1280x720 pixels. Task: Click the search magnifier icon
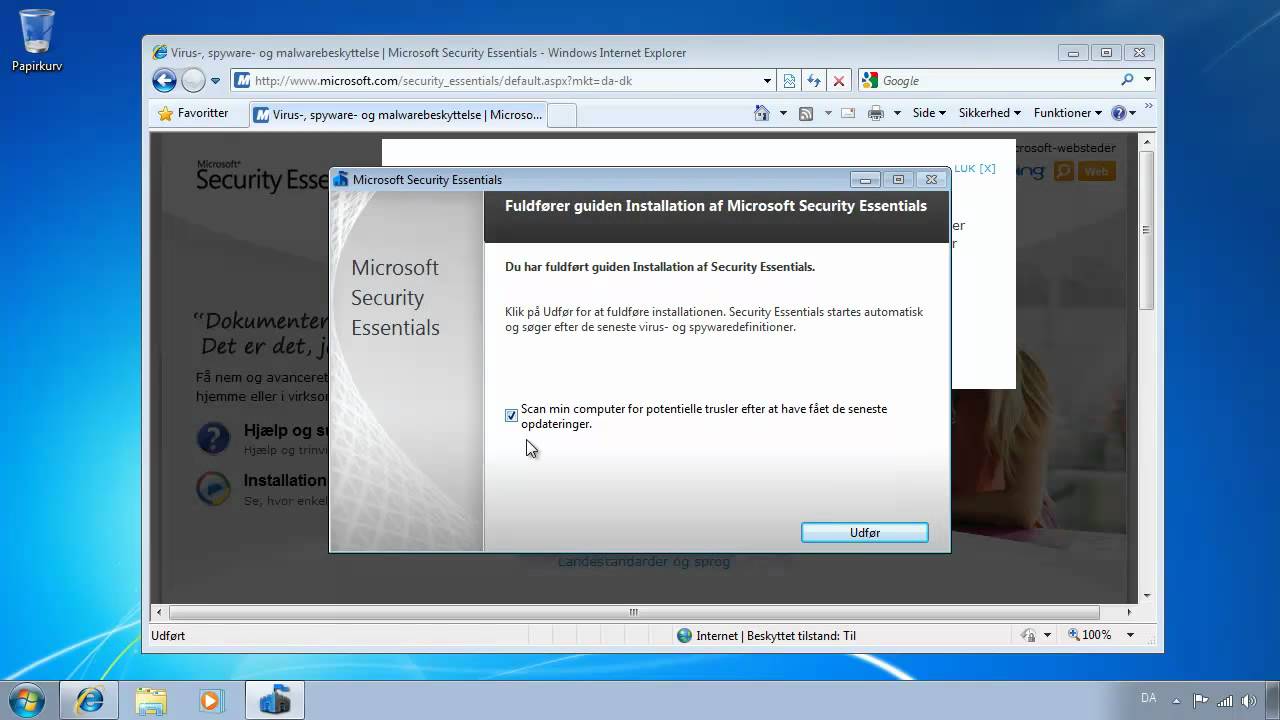[1128, 80]
